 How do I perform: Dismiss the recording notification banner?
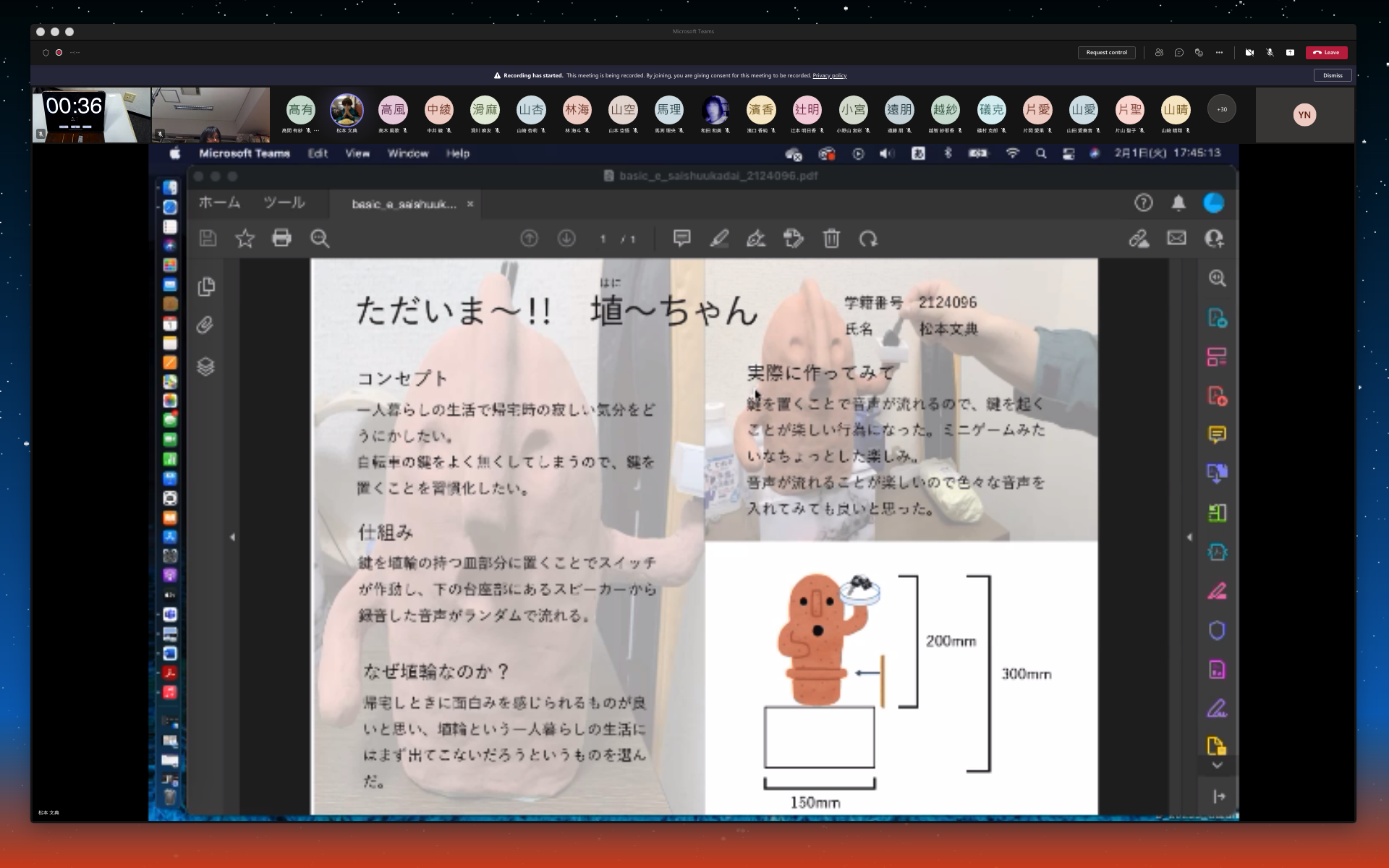pyautogui.click(x=1332, y=75)
